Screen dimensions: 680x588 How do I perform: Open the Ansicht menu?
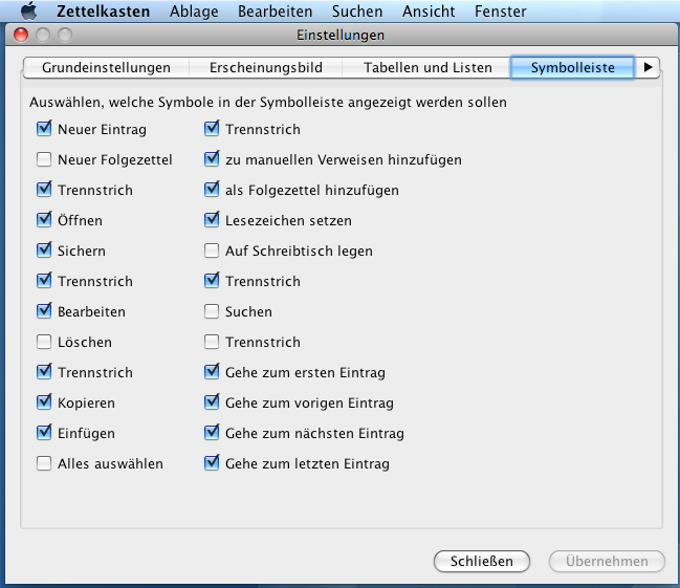[428, 11]
